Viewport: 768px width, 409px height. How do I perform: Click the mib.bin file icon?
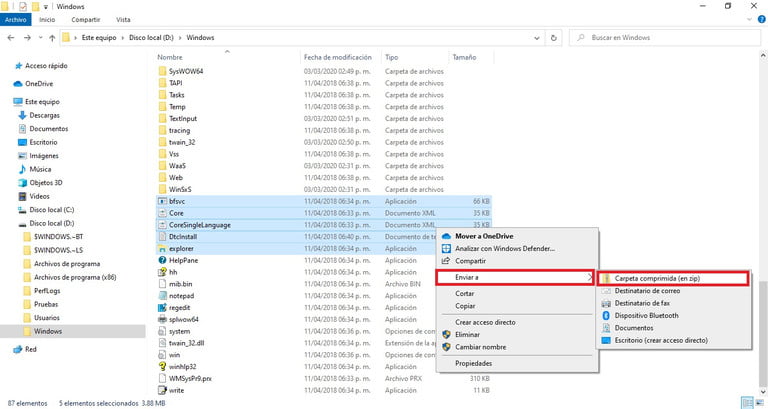[x=163, y=284]
